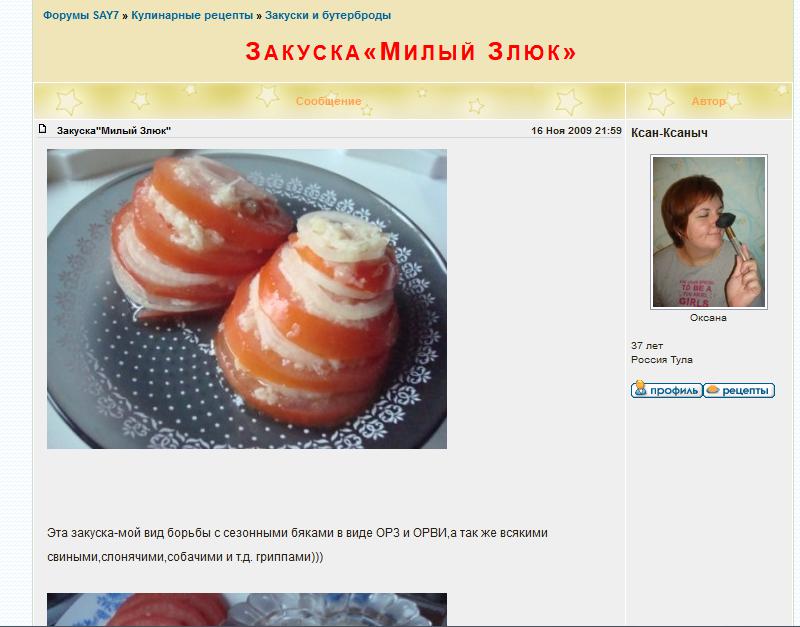Screen dimensions: 800x627
Task: Click the профиль button
Action: tap(667, 390)
